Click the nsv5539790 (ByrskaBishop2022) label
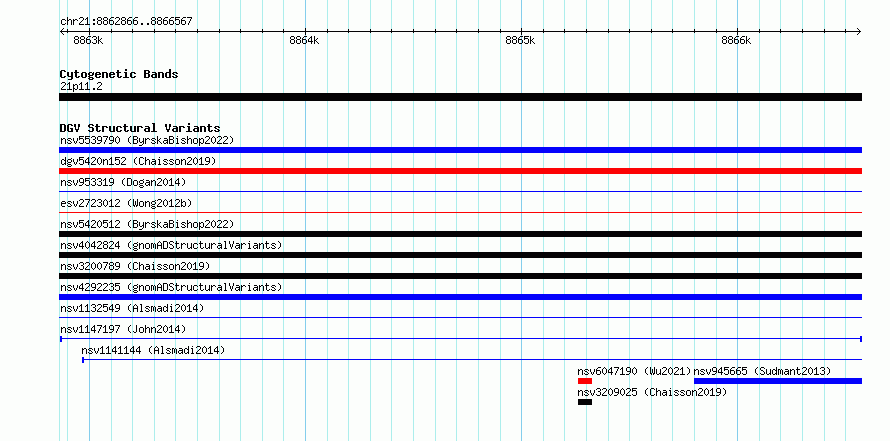The image size is (890, 441). [147, 140]
